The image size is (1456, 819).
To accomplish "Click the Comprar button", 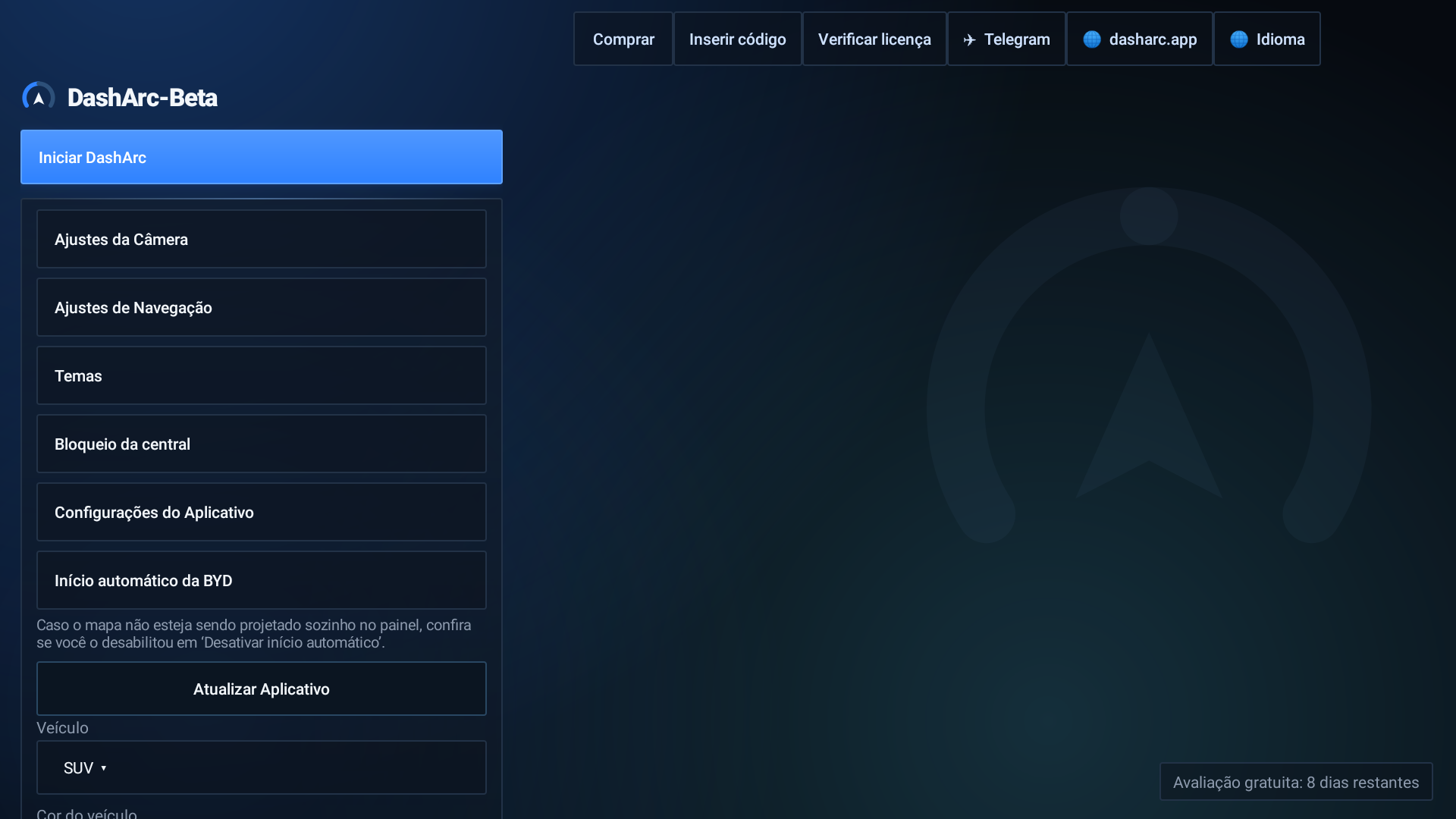I will click(x=623, y=39).
